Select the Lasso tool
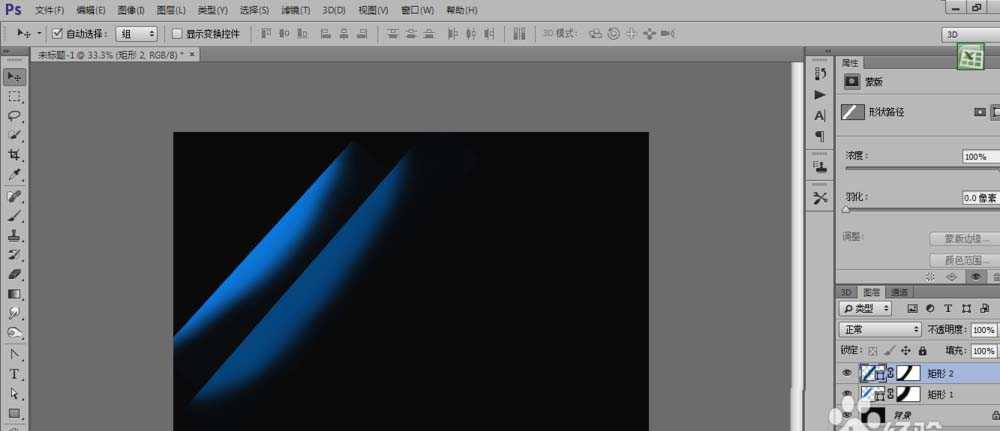The height and width of the screenshot is (431, 1000). point(15,116)
